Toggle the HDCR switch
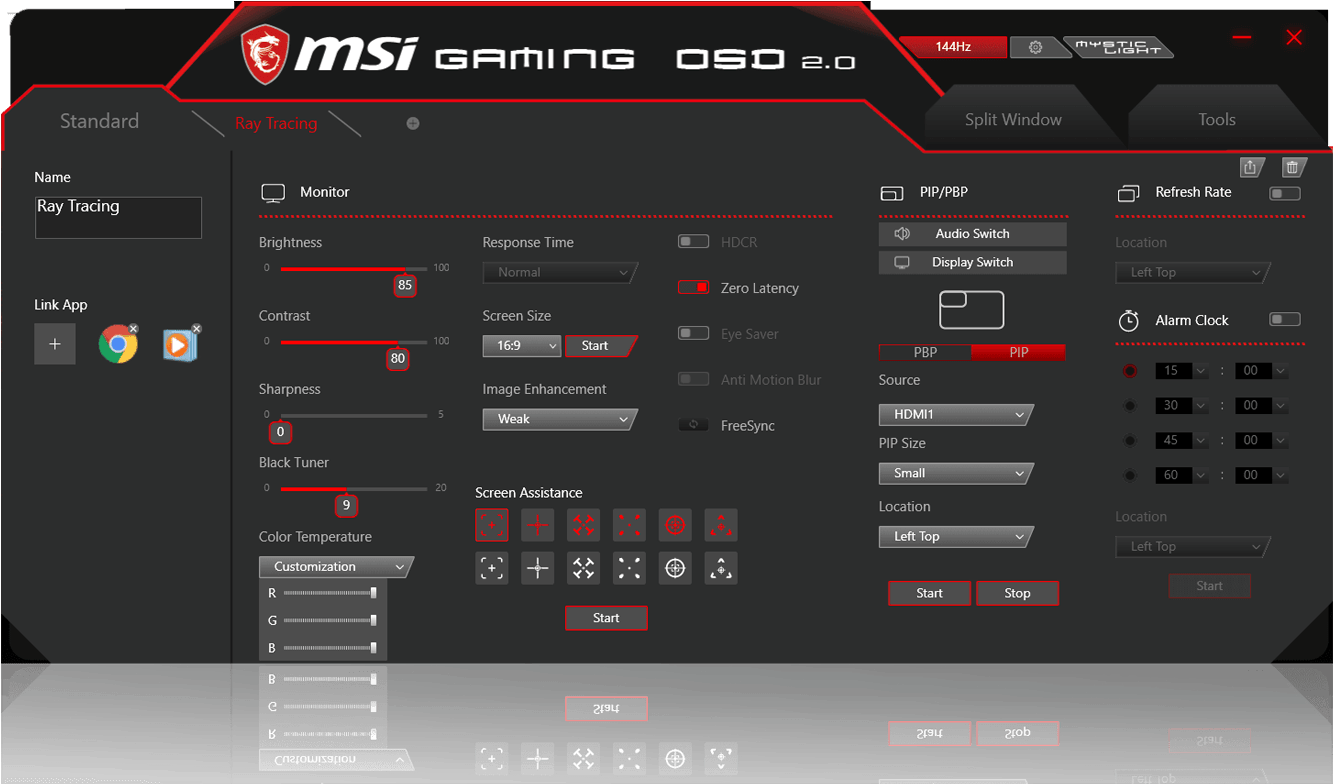This screenshot has height=784, width=1333. [693, 241]
